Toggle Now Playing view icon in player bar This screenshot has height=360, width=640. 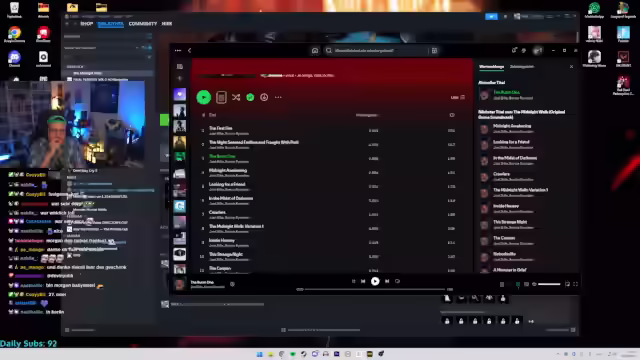coord(502,284)
